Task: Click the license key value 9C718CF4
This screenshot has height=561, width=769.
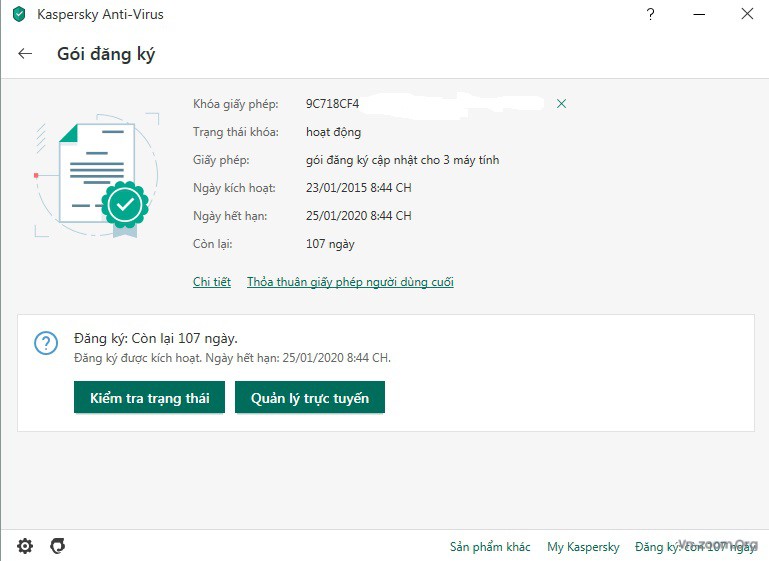Action: (332, 104)
